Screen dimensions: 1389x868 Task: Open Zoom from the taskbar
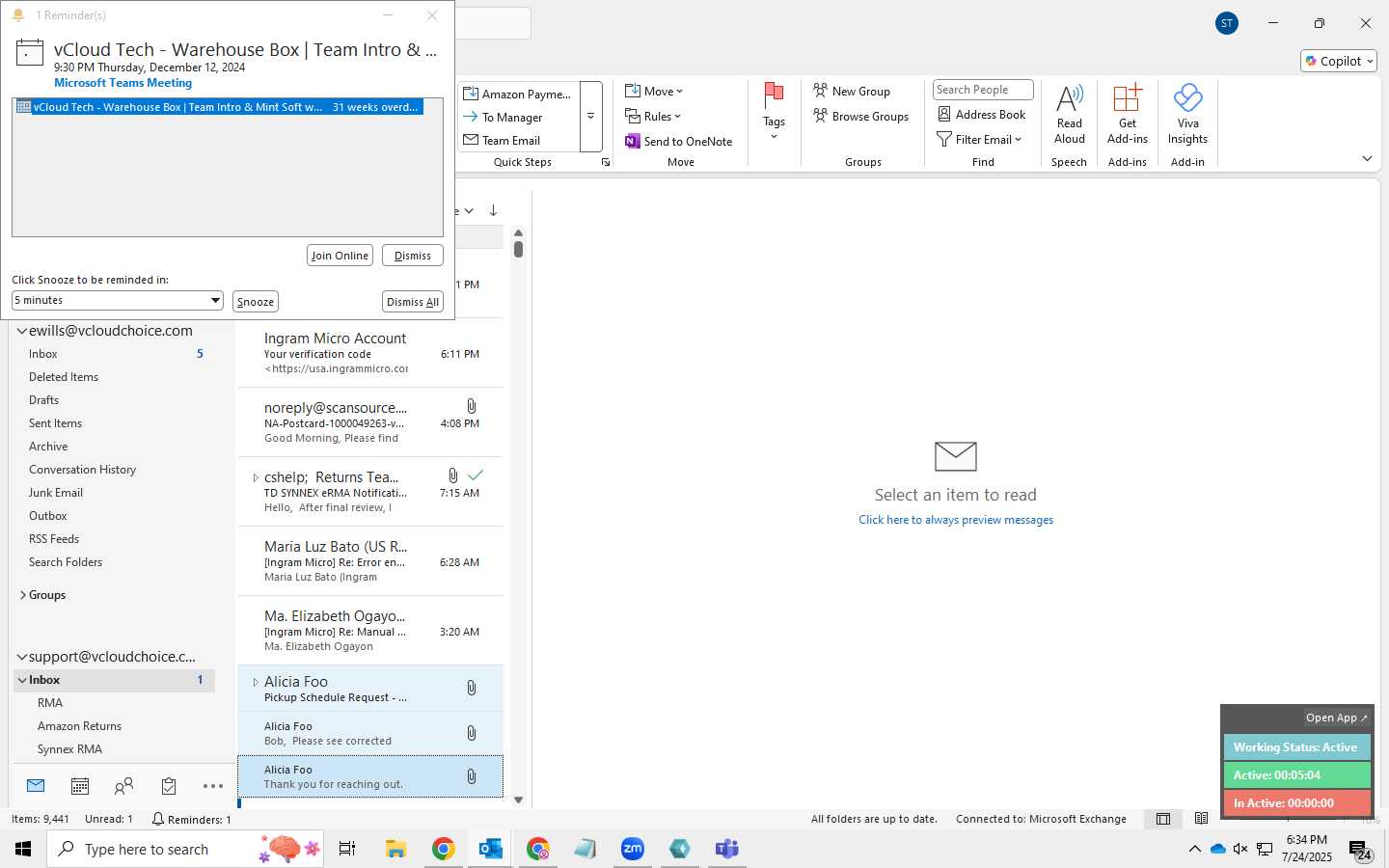pos(632,849)
